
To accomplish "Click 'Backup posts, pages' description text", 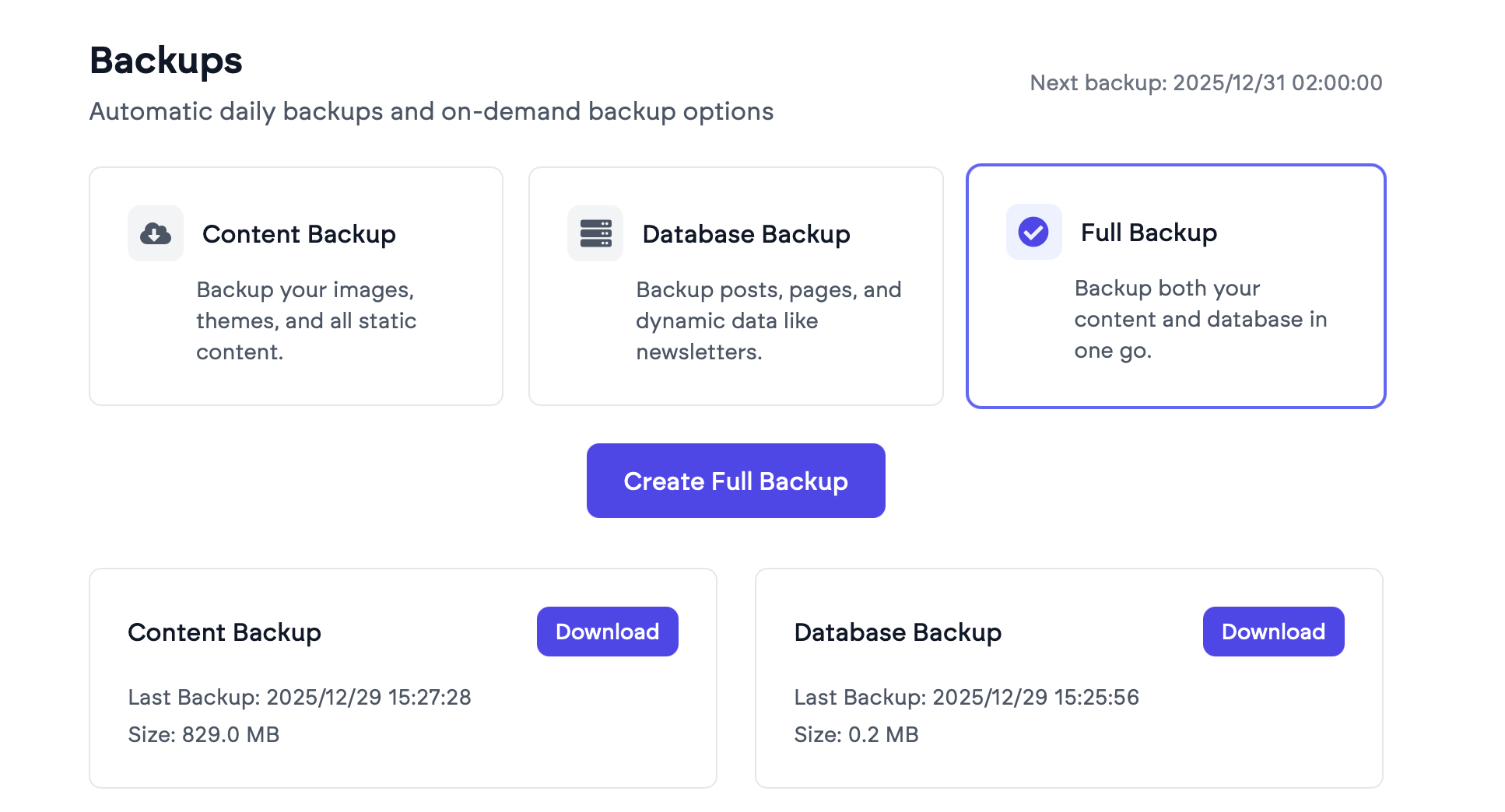I will [x=768, y=320].
